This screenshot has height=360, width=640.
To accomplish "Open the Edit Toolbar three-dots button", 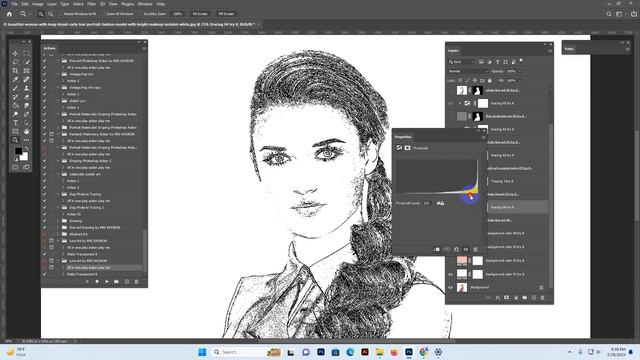I will point(26,140).
